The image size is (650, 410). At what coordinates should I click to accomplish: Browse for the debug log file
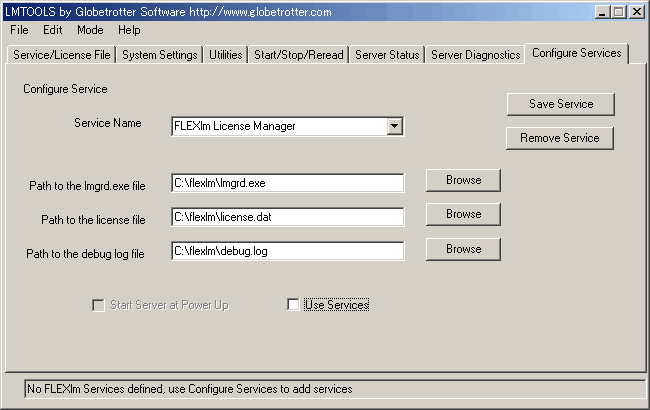point(463,249)
